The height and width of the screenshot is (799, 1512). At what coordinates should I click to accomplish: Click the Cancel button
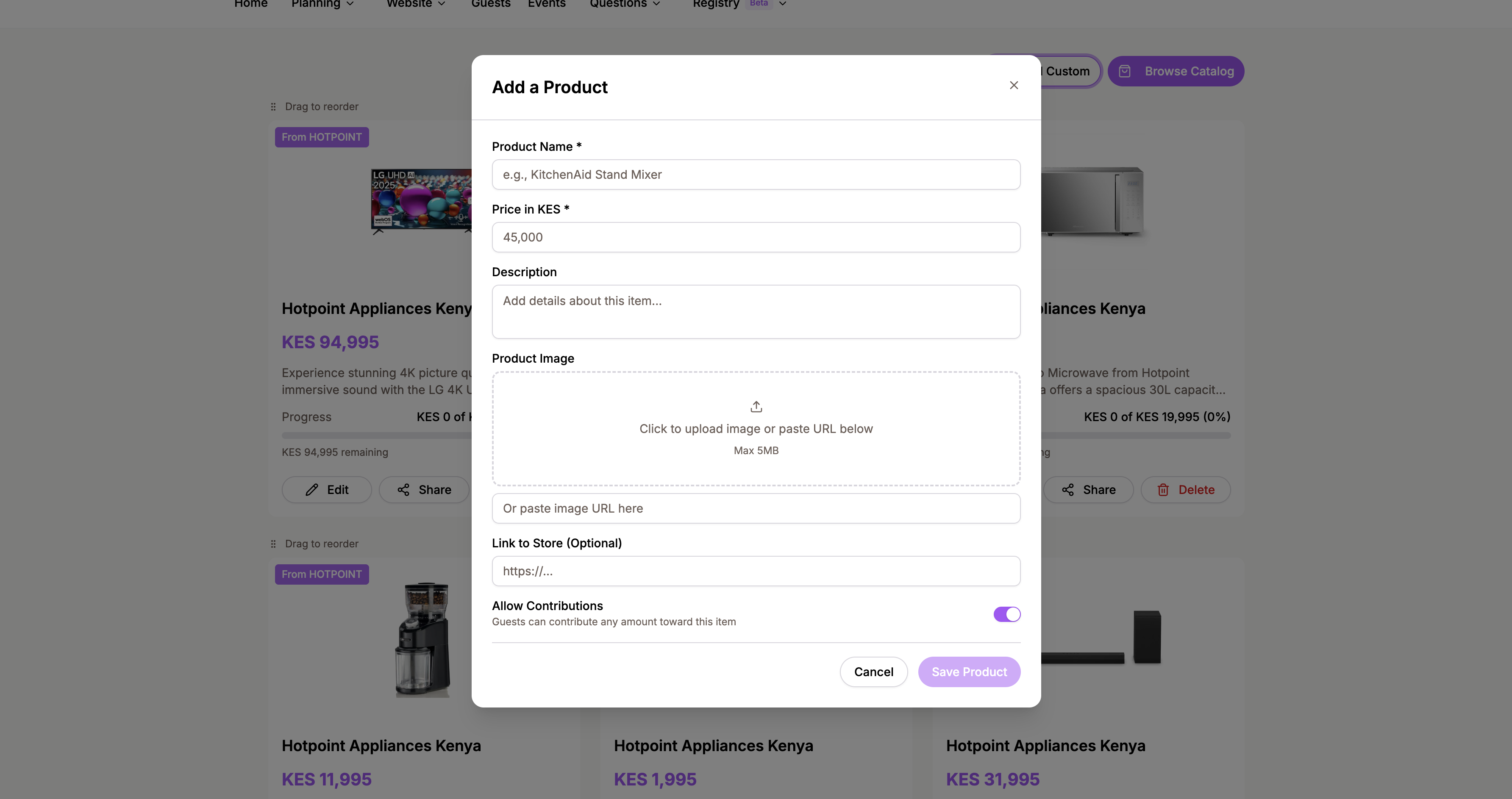pyautogui.click(x=873, y=672)
